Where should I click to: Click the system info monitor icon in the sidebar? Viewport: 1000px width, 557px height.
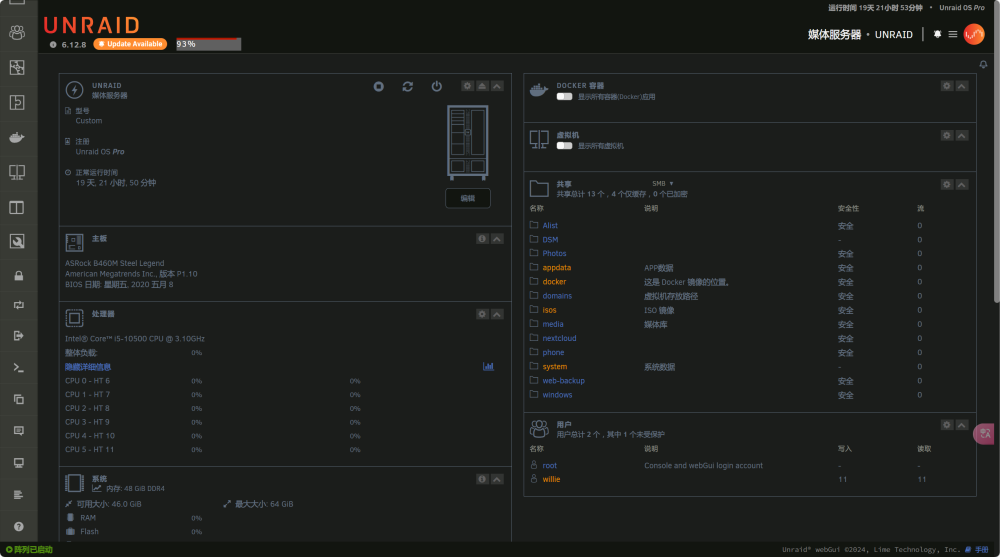click(18, 463)
